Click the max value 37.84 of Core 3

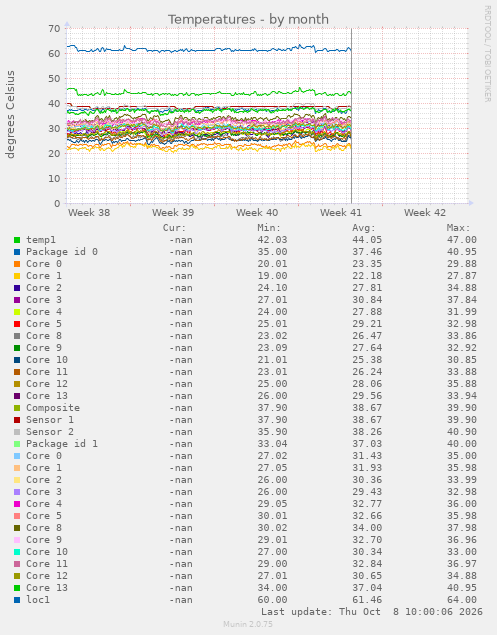pyautogui.click(x=462, y=300)
